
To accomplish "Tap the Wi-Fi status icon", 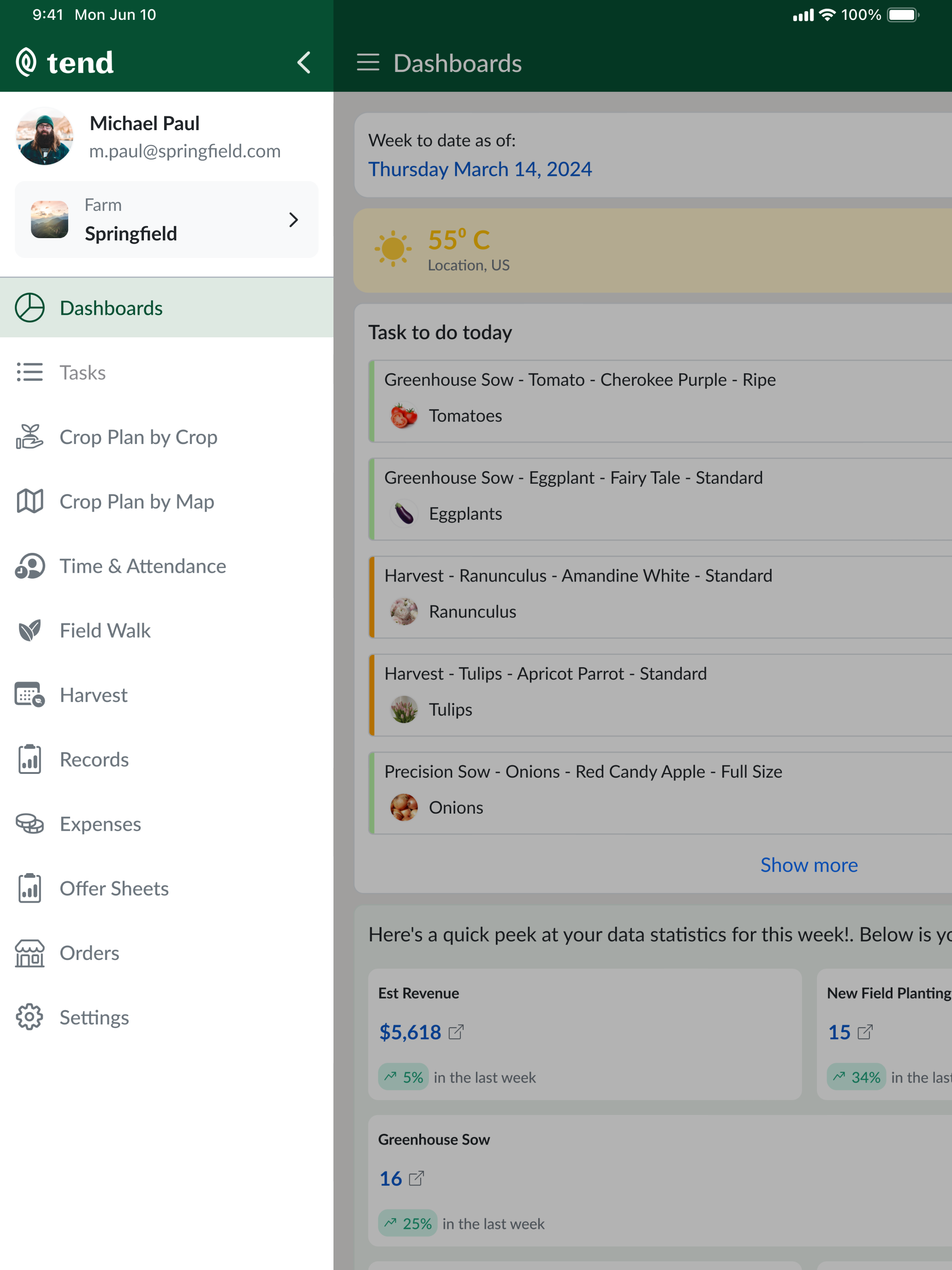I will (827, 15).
